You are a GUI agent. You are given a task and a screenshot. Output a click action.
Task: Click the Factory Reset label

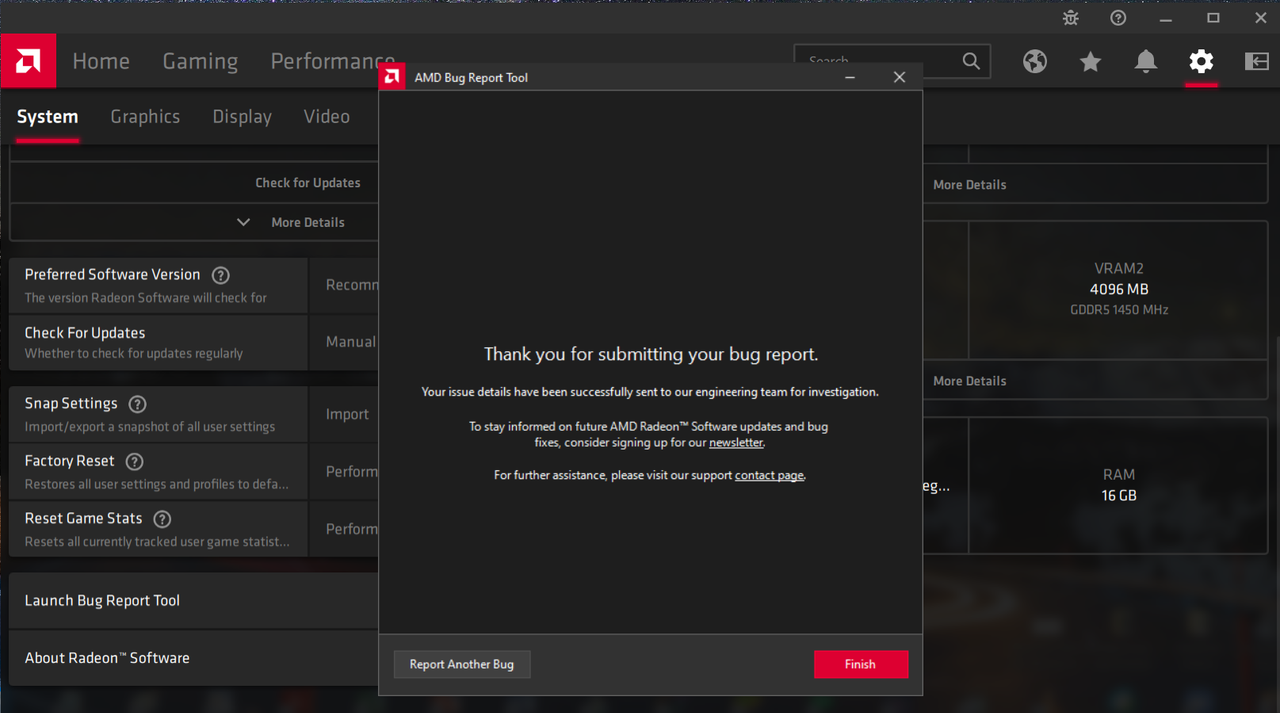(x=70, y=461)
